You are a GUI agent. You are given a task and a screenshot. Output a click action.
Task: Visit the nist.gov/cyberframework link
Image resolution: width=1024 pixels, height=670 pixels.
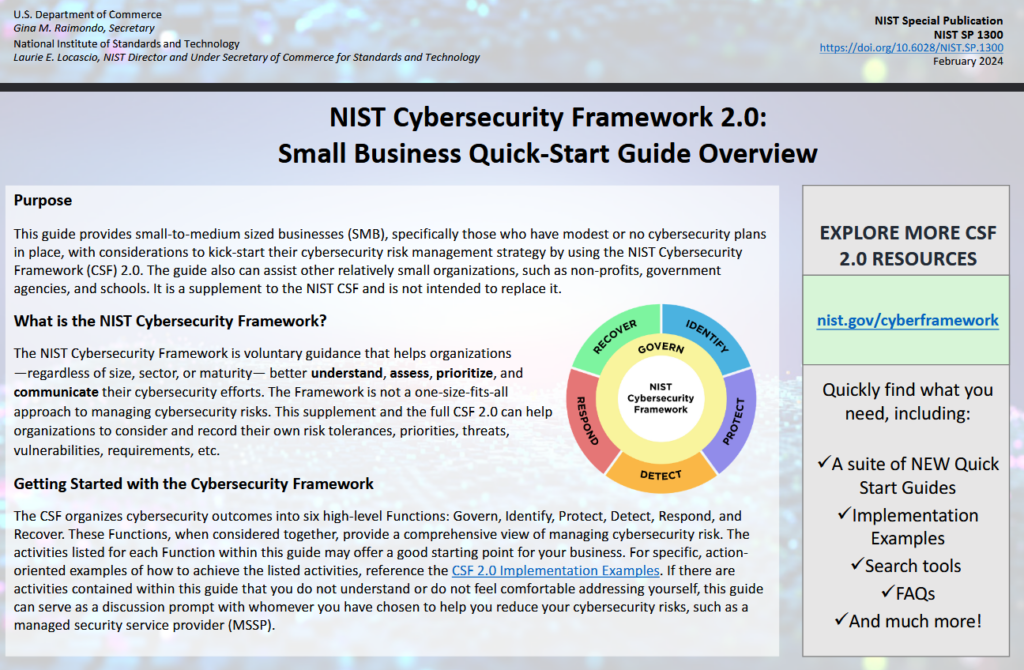point(907,320)
